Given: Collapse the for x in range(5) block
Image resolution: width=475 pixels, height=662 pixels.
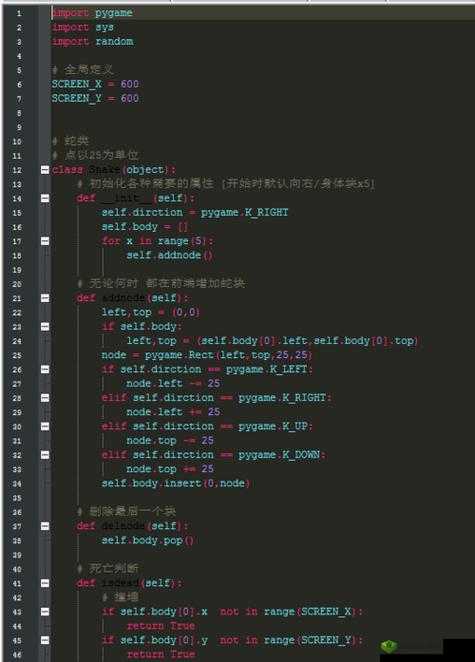Looking at the screenshot, I should coord(45,241).
